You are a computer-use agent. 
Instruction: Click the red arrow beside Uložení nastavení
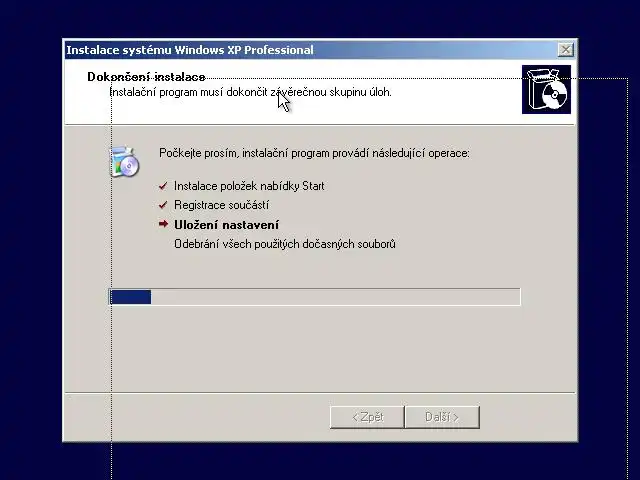click(x=163, y=224)
